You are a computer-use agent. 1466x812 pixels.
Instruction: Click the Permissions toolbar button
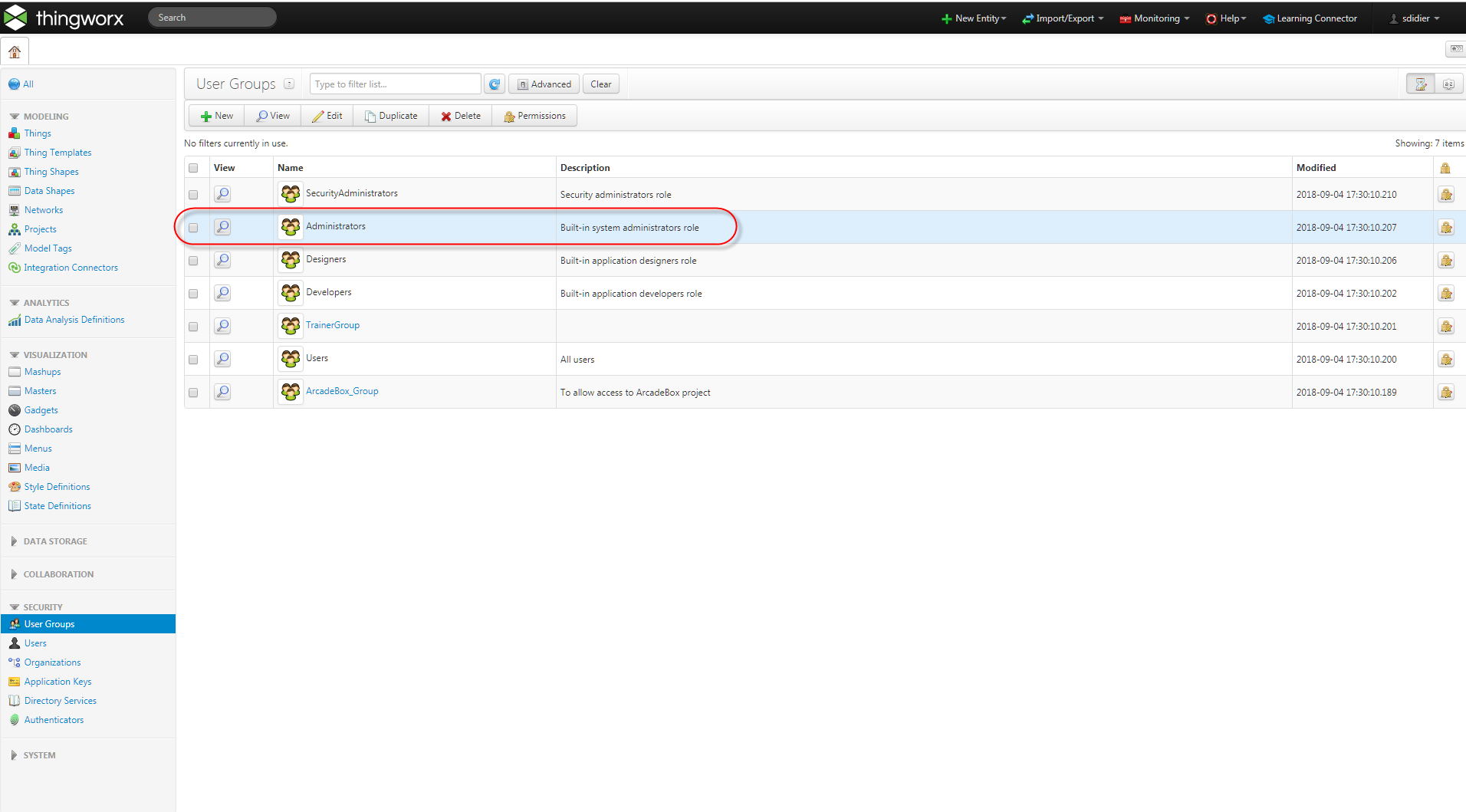(x=534, y=116)
